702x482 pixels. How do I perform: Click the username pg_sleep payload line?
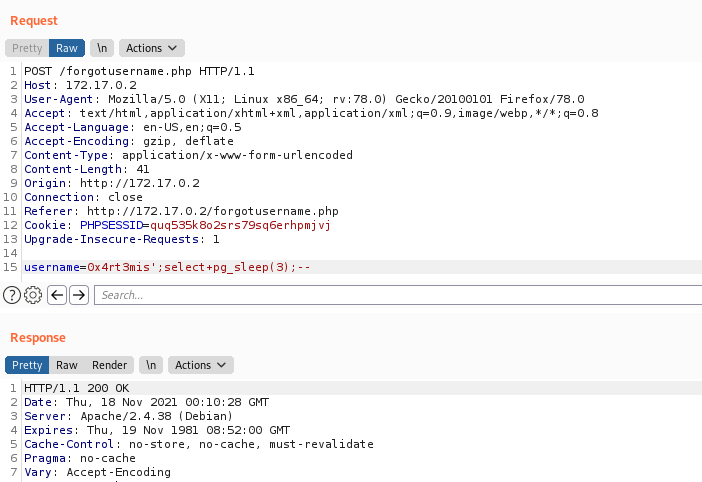point(167,267)
